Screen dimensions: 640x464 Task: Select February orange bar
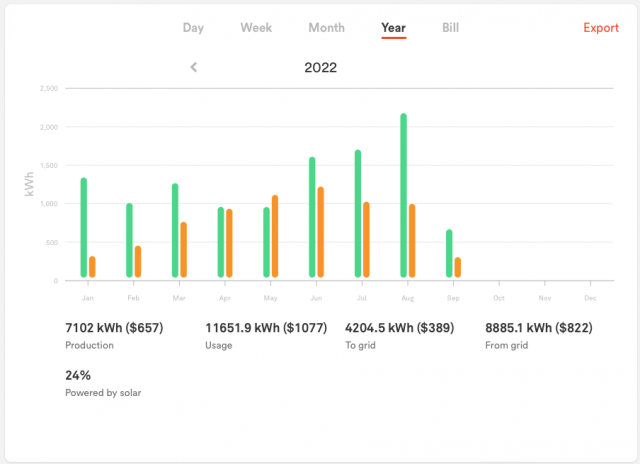[138, 262]
